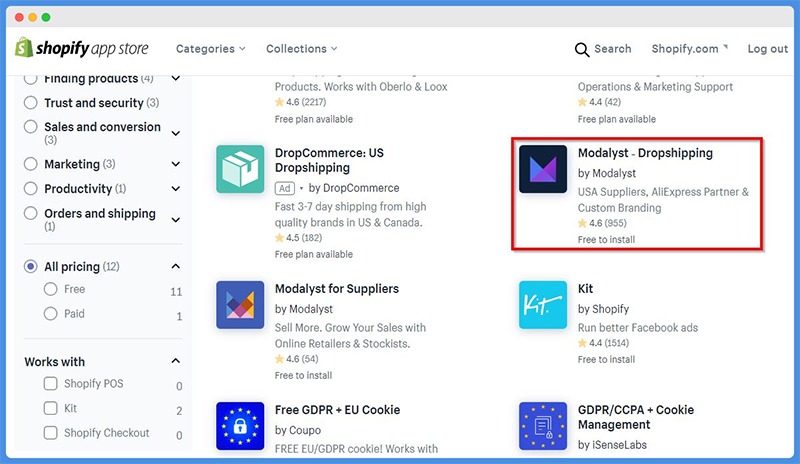Screen dimensions: 800x464
Task: Open Free GDPR + EU Cookie title
Action: [x=337, y=410]
